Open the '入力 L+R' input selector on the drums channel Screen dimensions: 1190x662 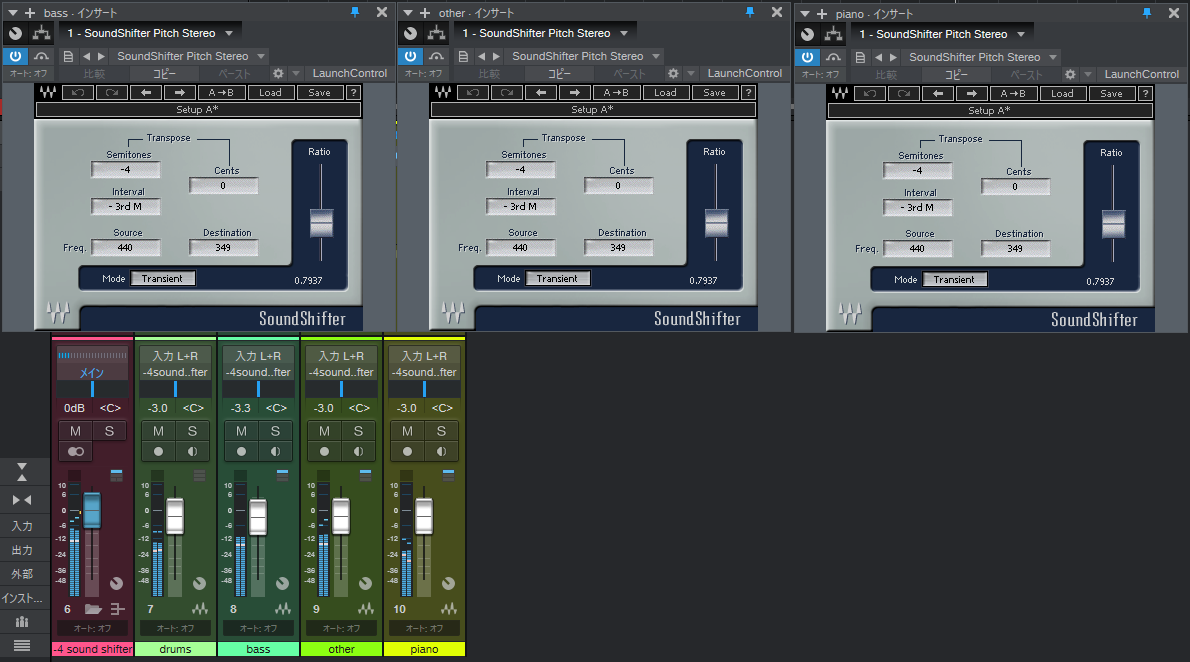pyautogui.click(x=175, y=355)
